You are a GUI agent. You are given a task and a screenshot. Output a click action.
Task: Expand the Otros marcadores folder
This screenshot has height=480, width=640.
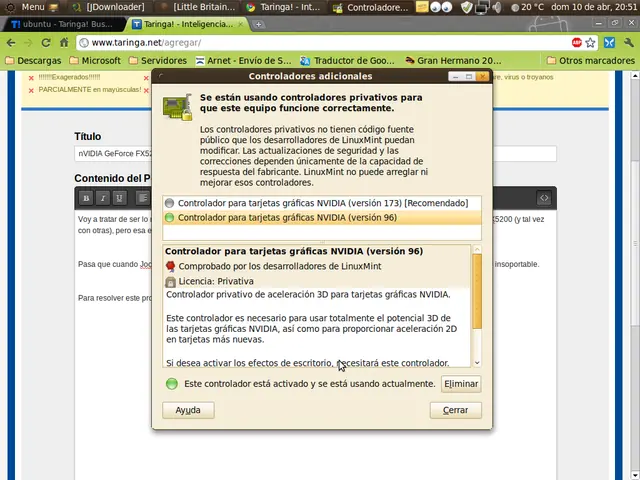point(591,61)
